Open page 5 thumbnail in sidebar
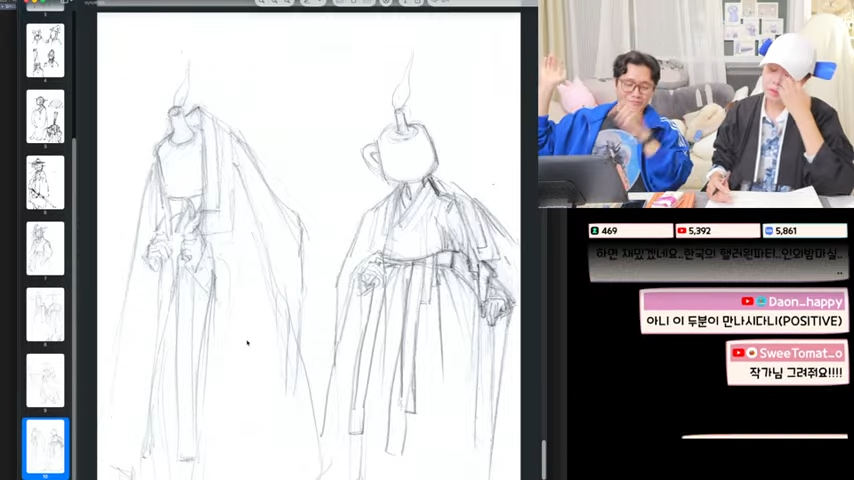Image resolution: width=854 pixels, height=480 pixels. [45, 116]
